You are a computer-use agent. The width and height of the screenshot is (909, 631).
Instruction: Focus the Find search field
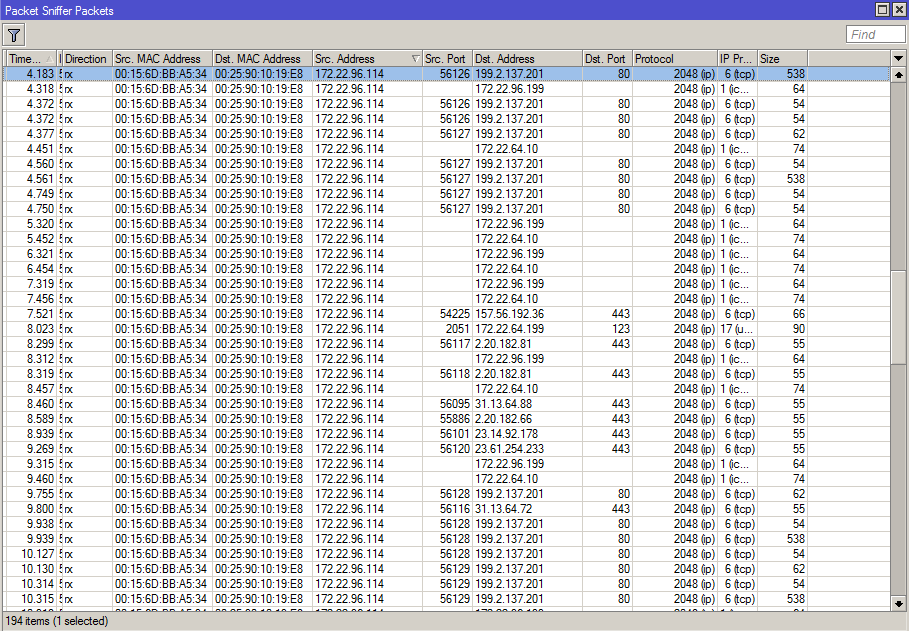coord(875,35)
